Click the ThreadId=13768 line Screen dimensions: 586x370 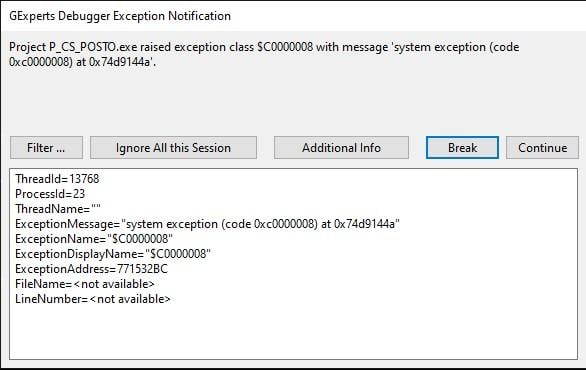57,179
